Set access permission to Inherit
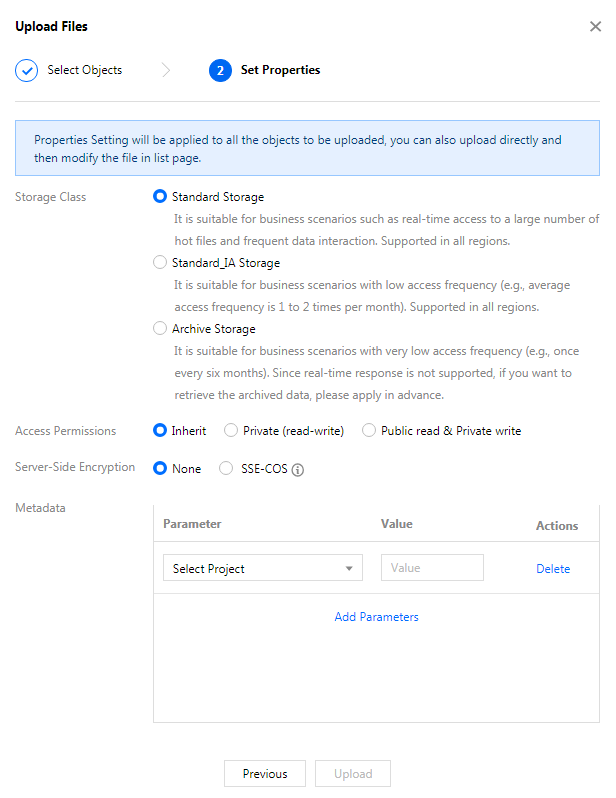 click(x=160, y=431)
